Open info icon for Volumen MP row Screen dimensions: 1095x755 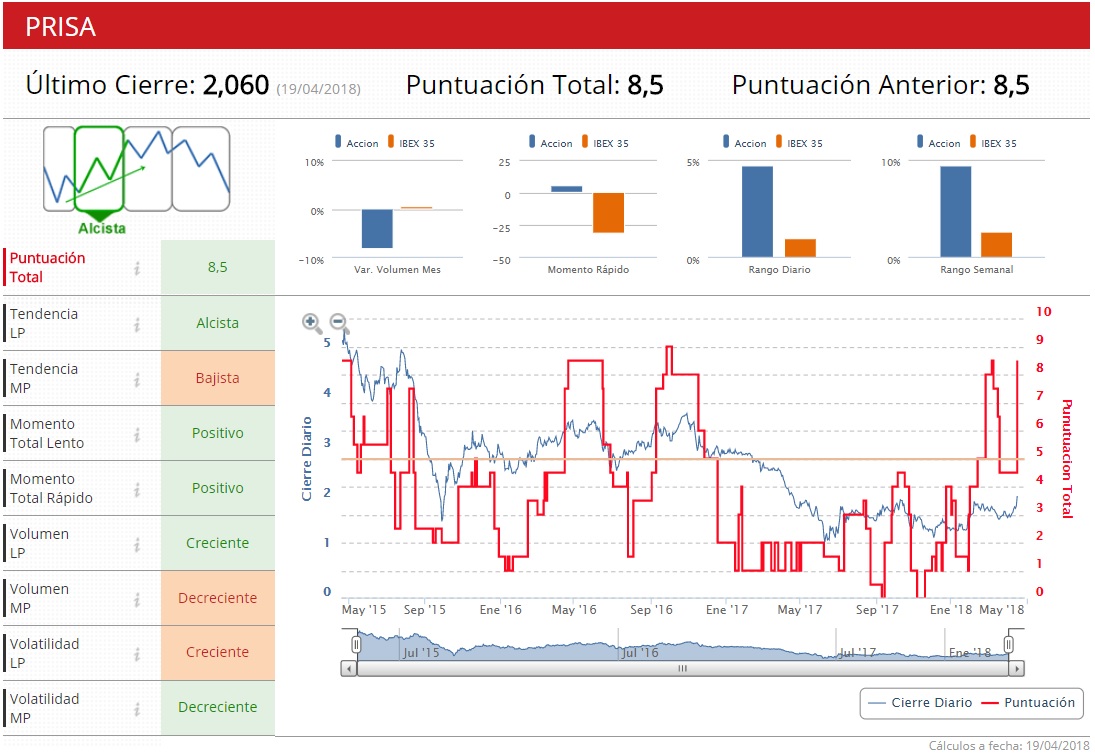click(x=138, y=599)
